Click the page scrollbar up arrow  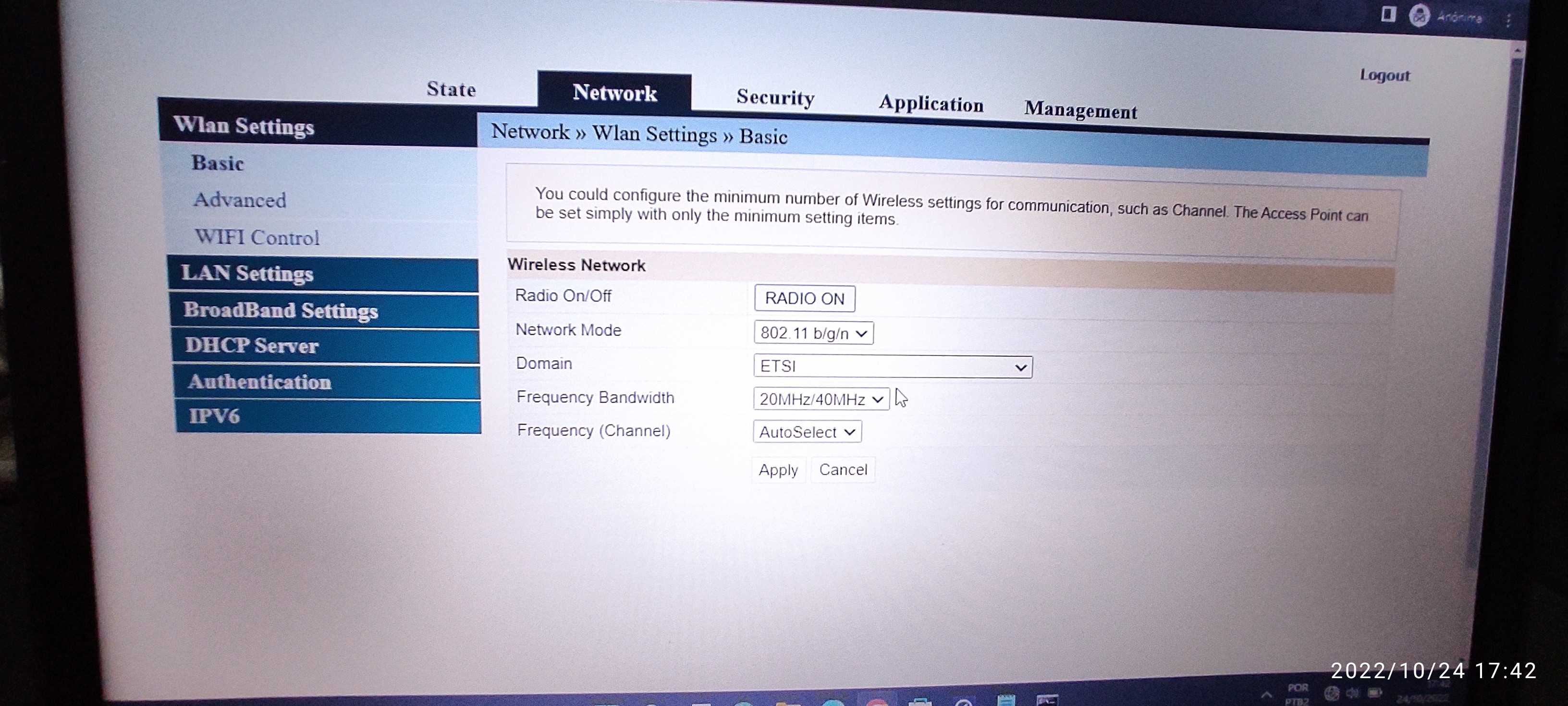pyautogui.click(x=1518, y=51)
